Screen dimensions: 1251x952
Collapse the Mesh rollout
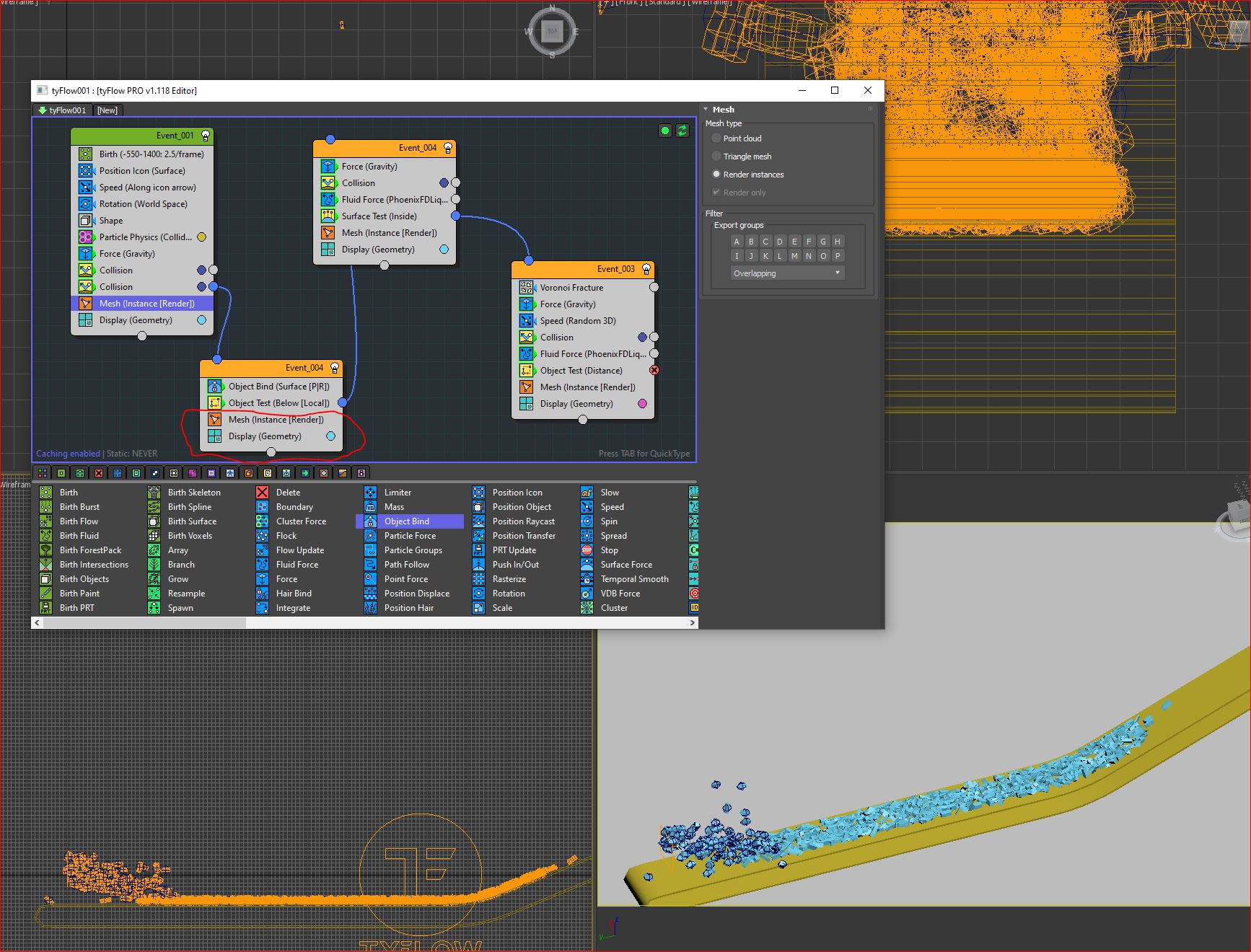coord(706,110)
